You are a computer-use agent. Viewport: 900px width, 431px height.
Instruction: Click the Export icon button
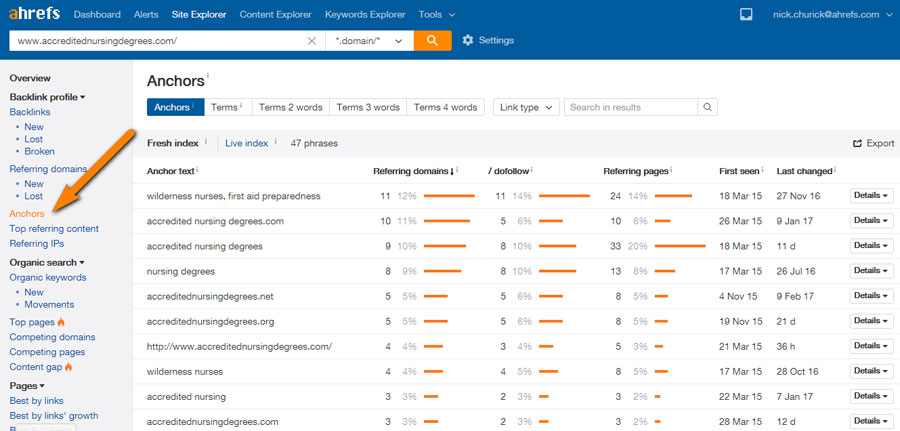858,143
